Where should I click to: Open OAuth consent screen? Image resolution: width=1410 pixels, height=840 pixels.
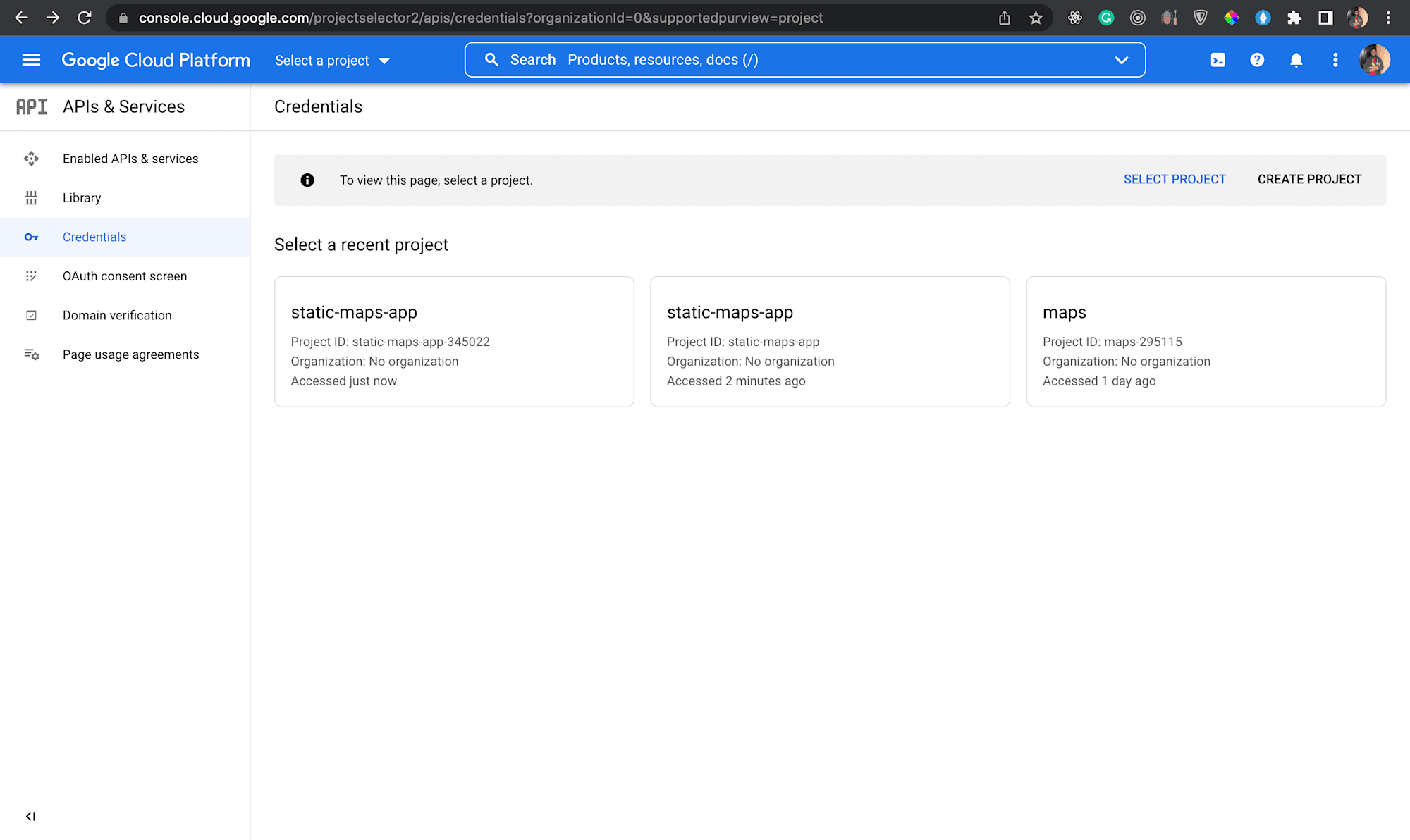click(125, 276)
